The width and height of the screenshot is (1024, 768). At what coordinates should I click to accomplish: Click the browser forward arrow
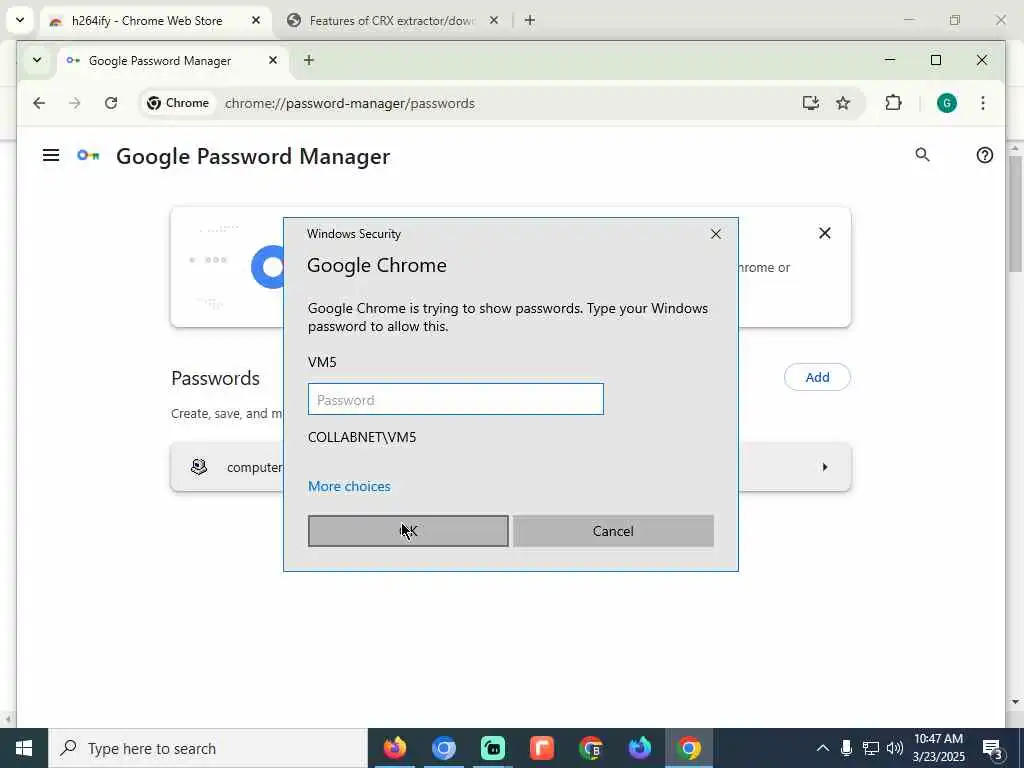(x=74, y=103)
